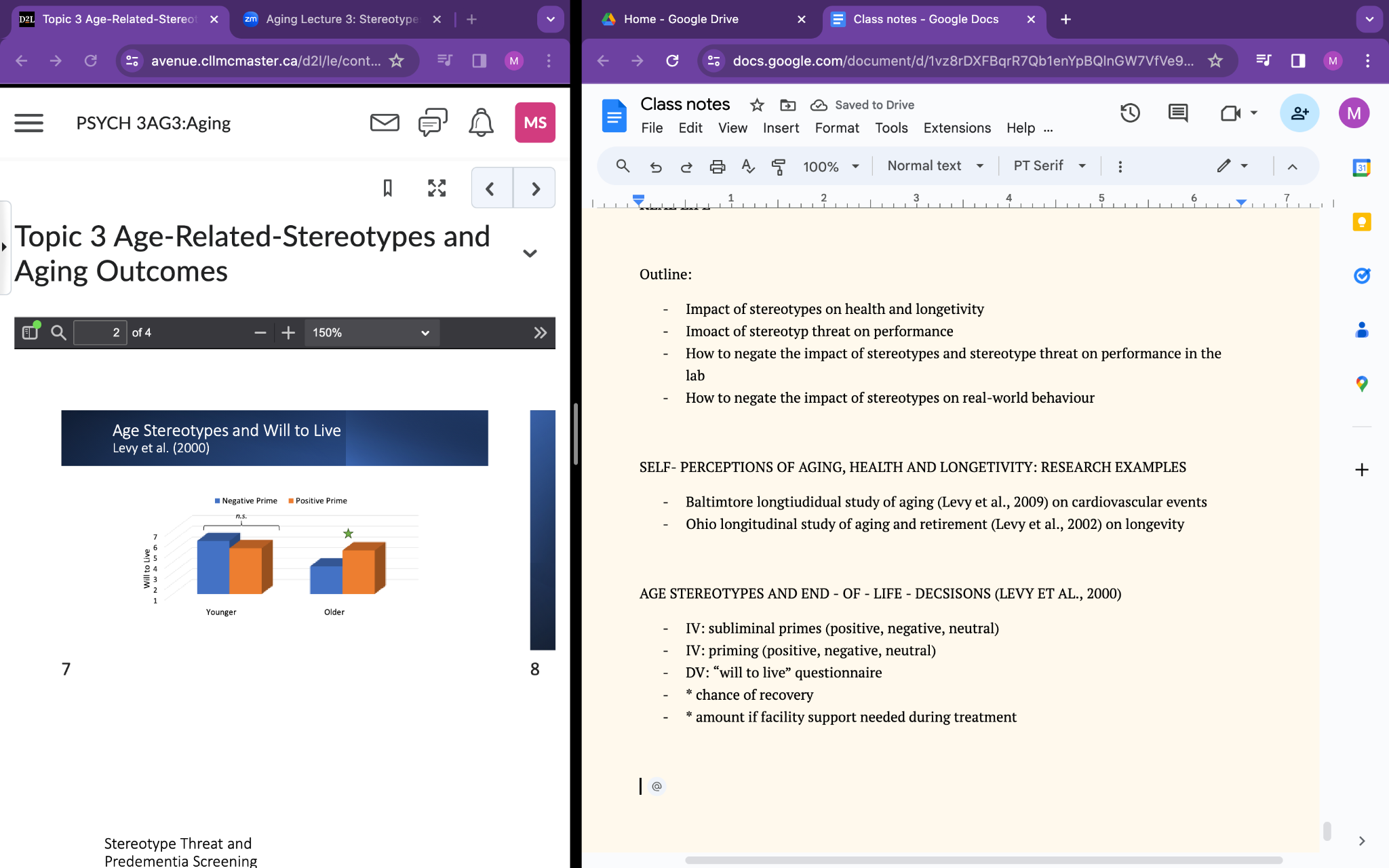Click the notification bell in Avenue

pos(481,123)
